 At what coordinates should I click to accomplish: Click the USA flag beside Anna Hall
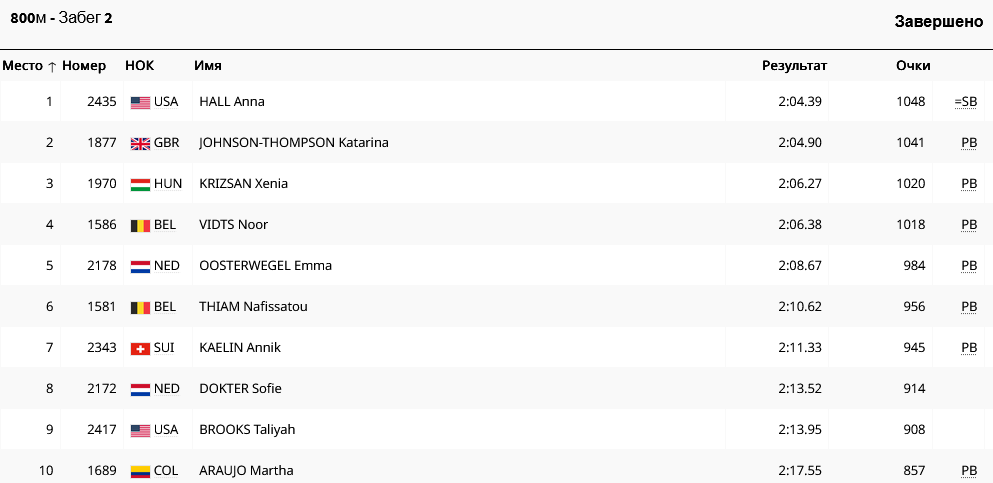pos(140,102)
